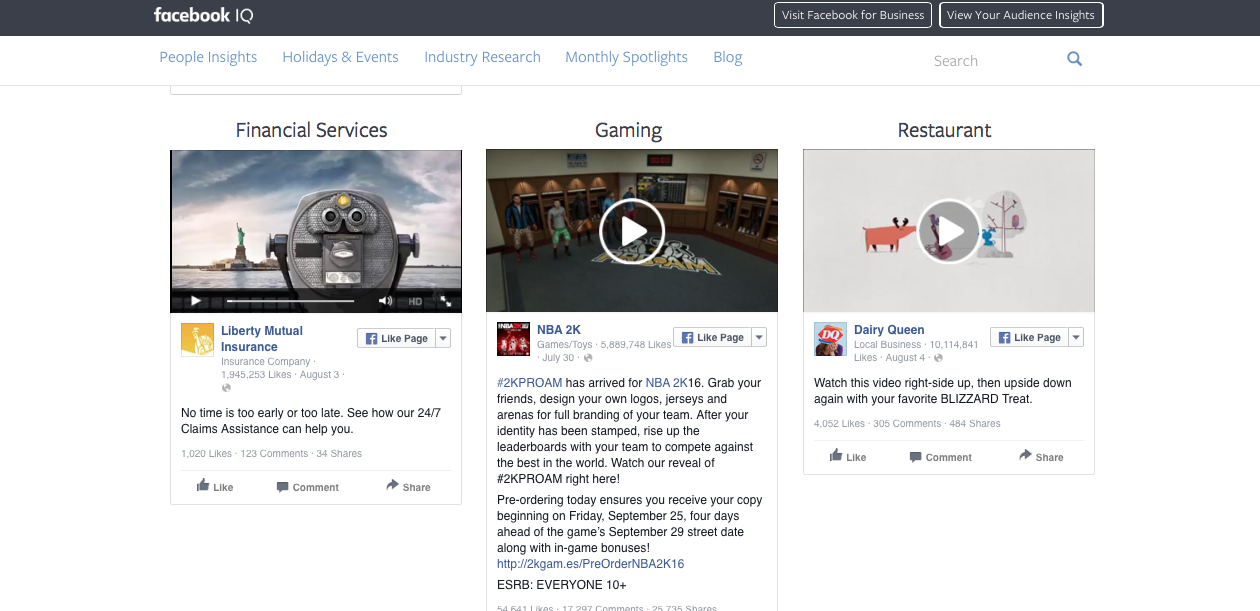Click the Liberty Mutual profile logo

(197, 339)
